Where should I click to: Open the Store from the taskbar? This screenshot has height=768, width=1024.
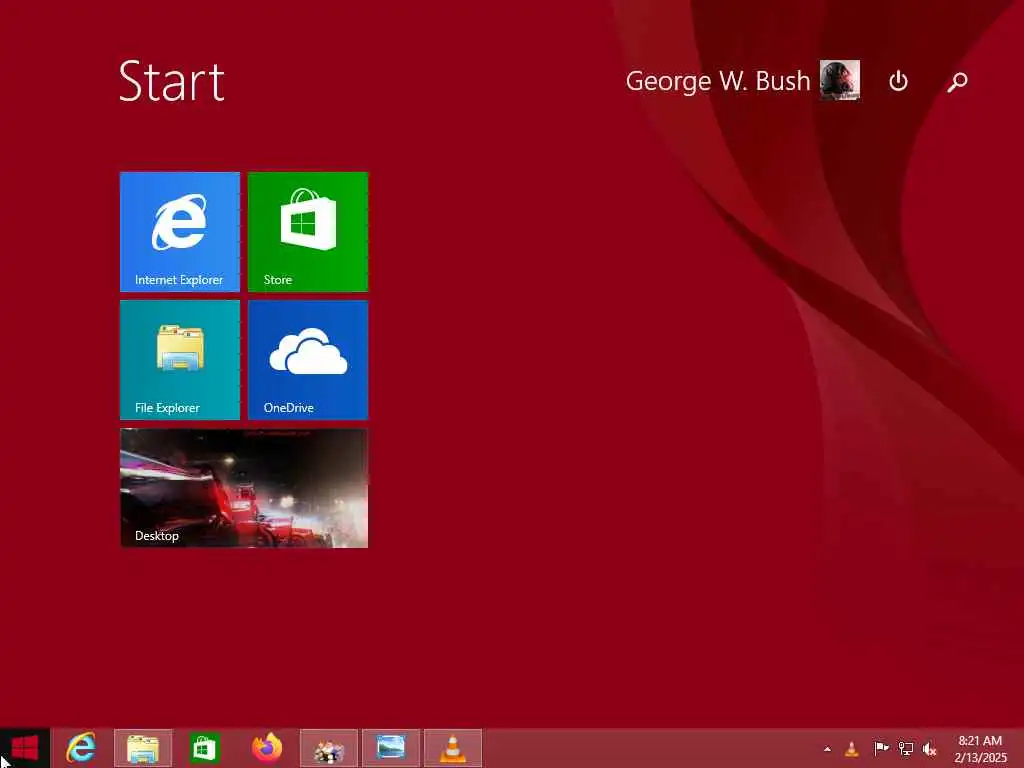point(204,748)
